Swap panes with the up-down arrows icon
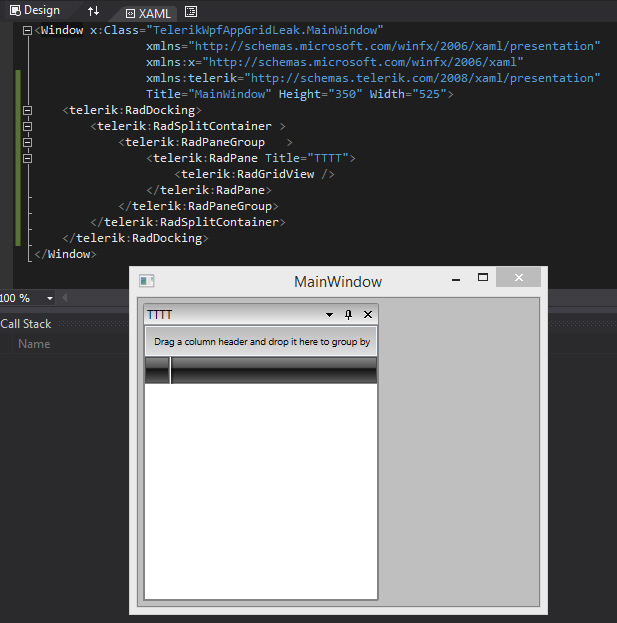Viewport: 617px width, 623px height. pyautogui.click(x=93, y=11)
